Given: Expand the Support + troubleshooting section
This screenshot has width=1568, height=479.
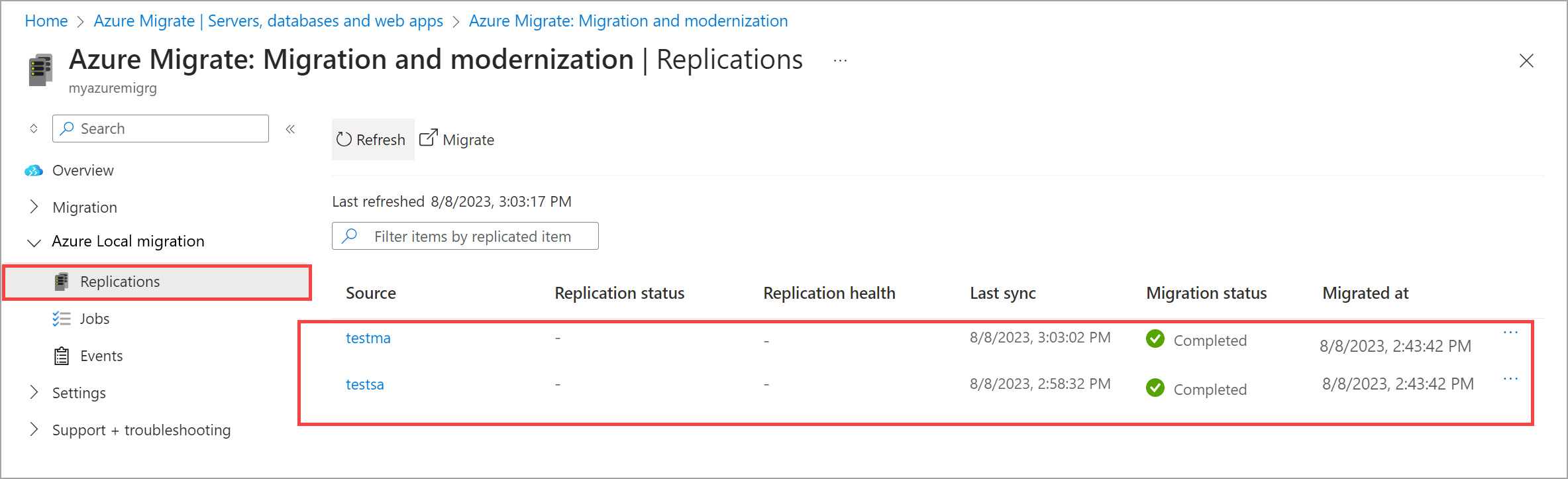Looking at the screenshot, I should tap(34, 429).
